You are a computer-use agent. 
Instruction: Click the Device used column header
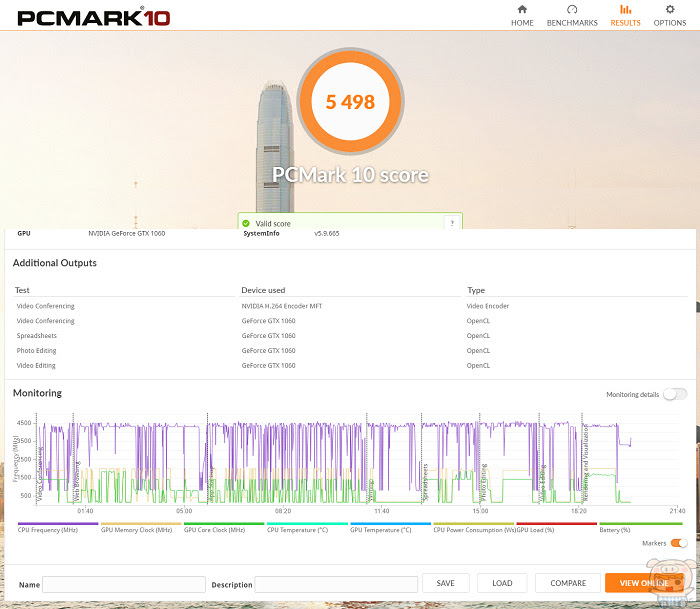(x=263, y=290)
